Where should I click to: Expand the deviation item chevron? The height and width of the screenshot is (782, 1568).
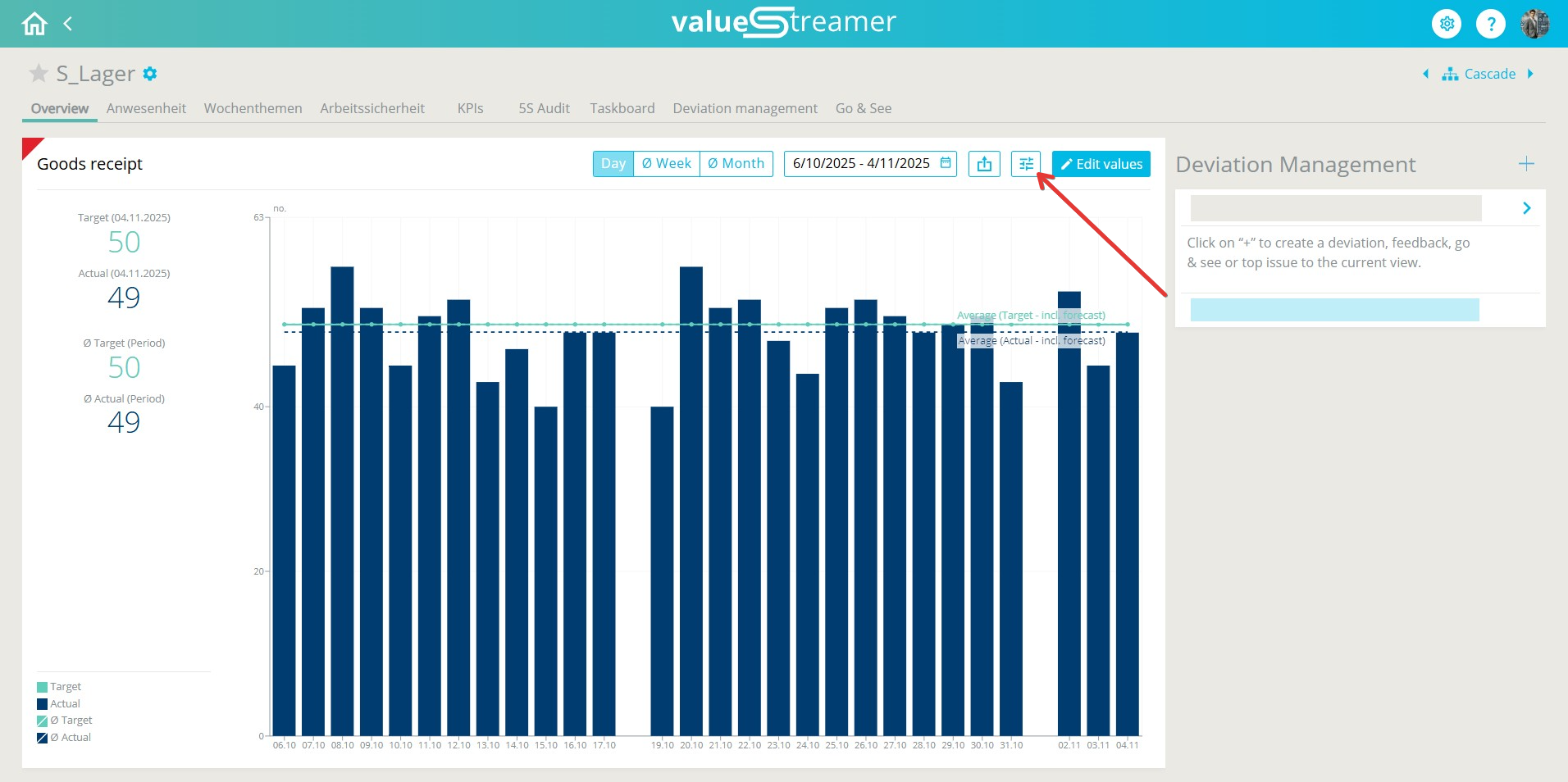pyautogui.click(x=1526, y=208)
